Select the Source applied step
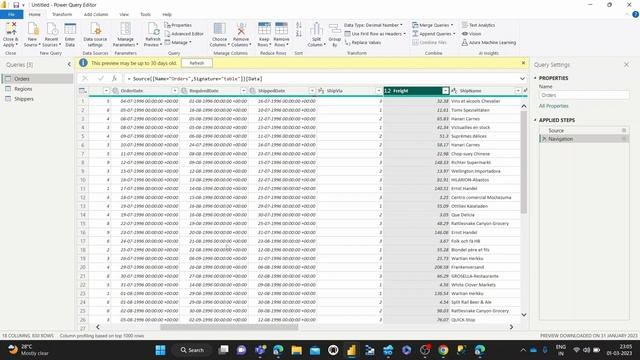 coord(584,130)
